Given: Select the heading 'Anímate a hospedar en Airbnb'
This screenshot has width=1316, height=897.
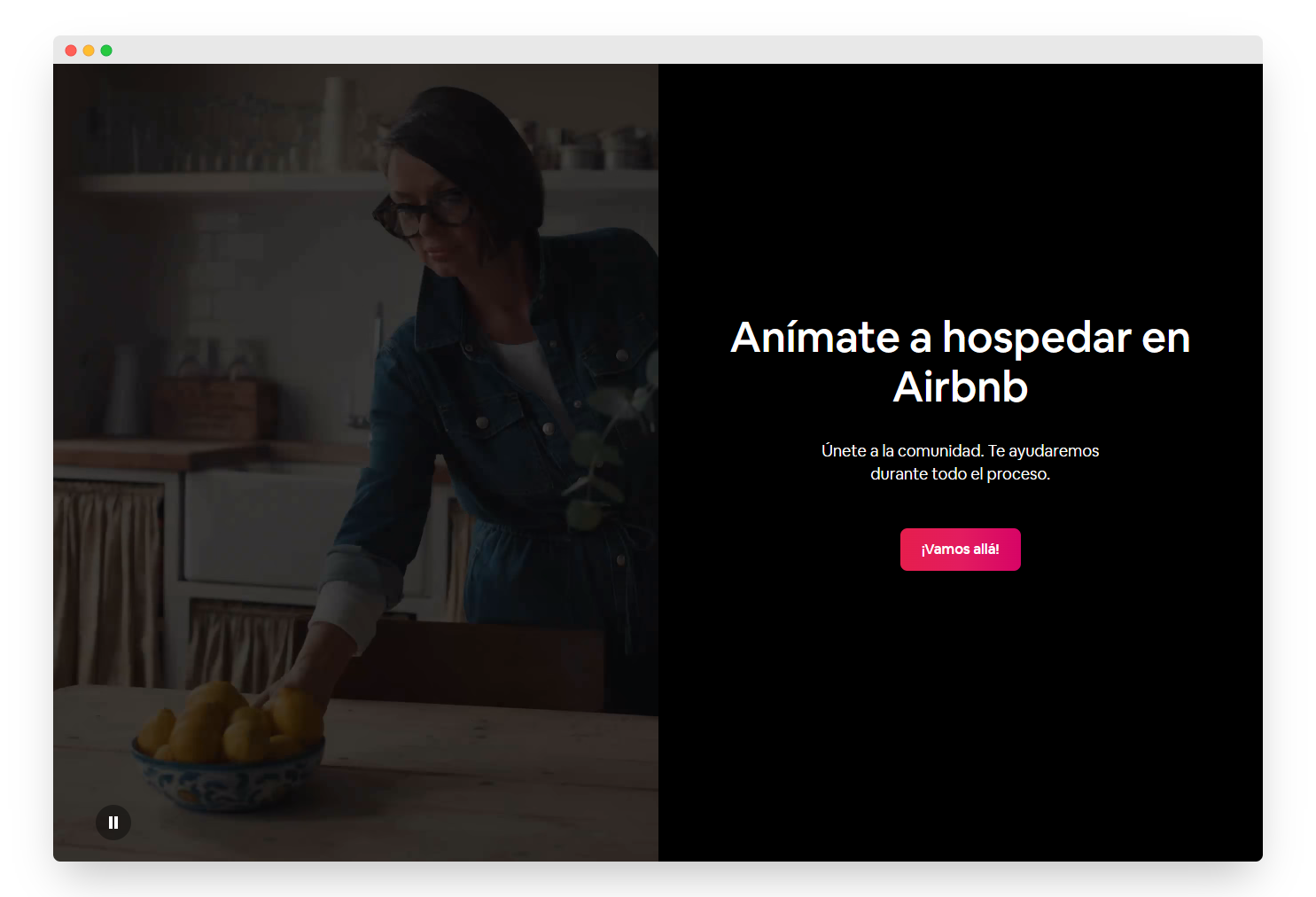Looking at the screenshot, I should click(960, 362).
